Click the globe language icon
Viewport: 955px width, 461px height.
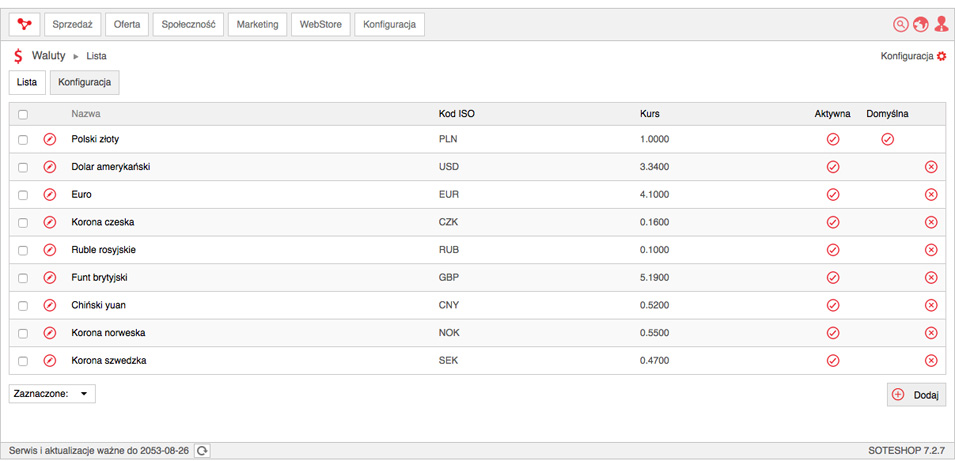pos(920,24)
